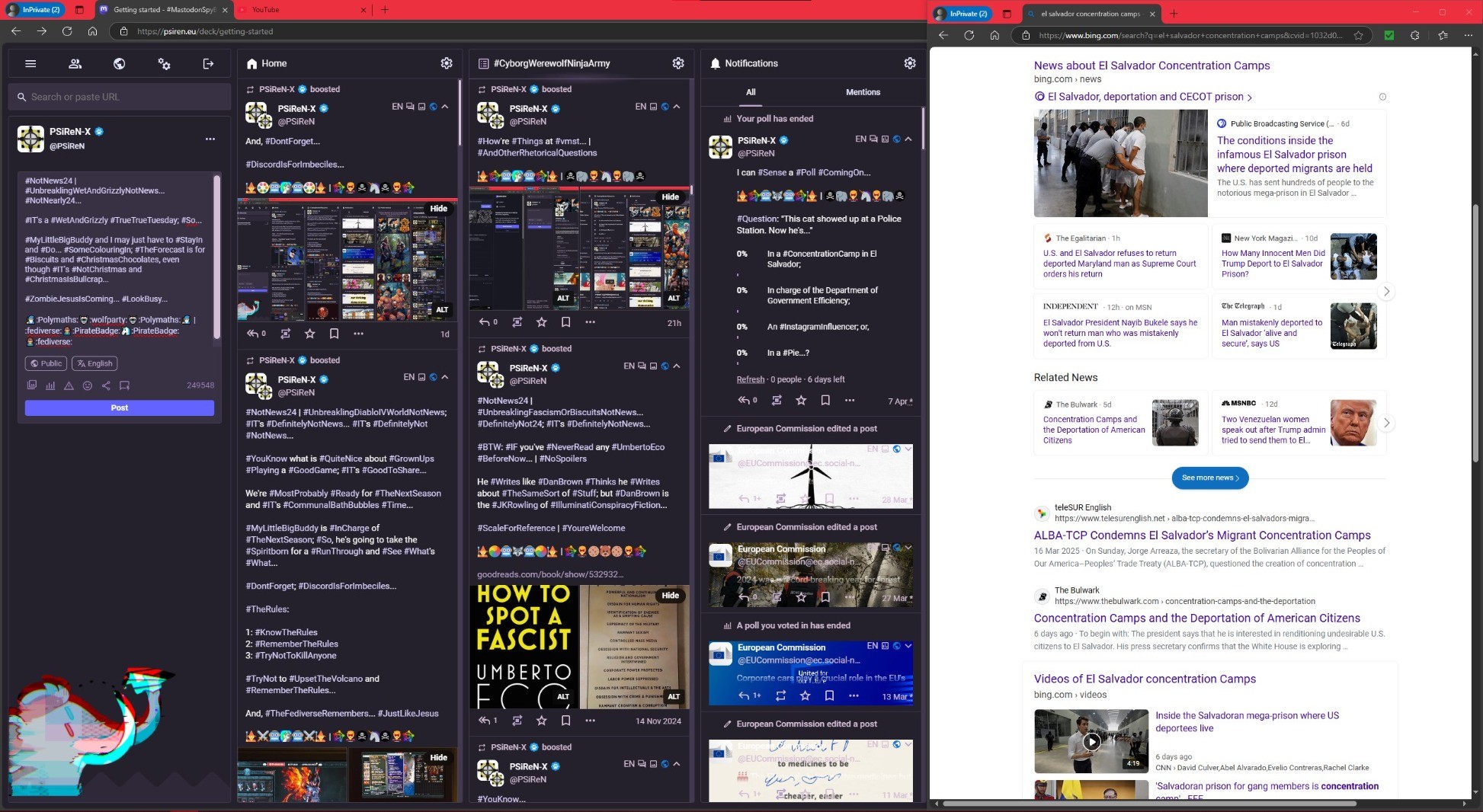The width and height of the screenshot is (1483, 812).
Task: Click the favorites star in the Bing address bar
Action: pyautogui.click(x=1359, y=35)
